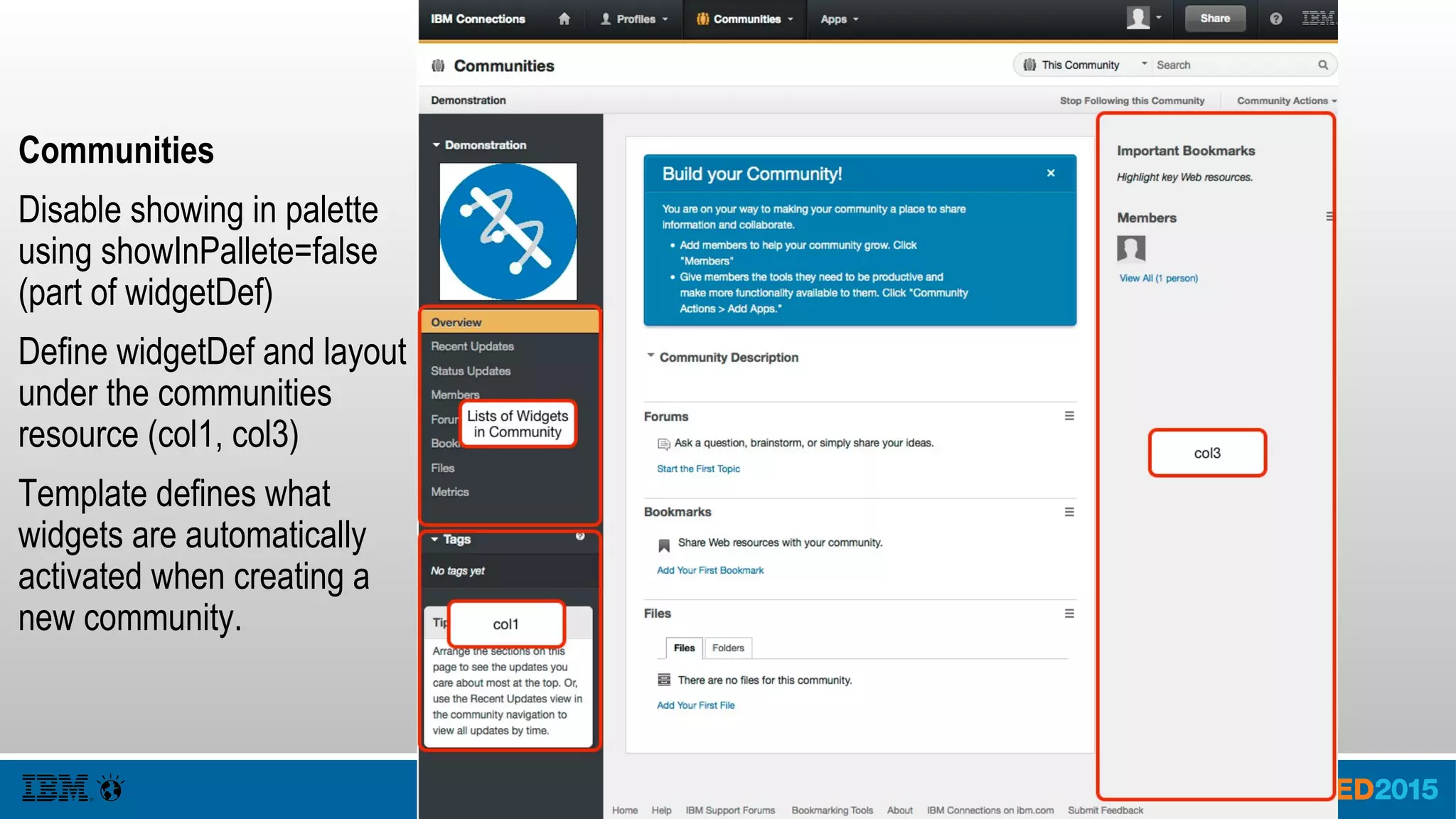Image resolution: width=1456 pixels, height=819 pixels.
Task: Collapse the Tags section
Action: [x=434, y=540]
